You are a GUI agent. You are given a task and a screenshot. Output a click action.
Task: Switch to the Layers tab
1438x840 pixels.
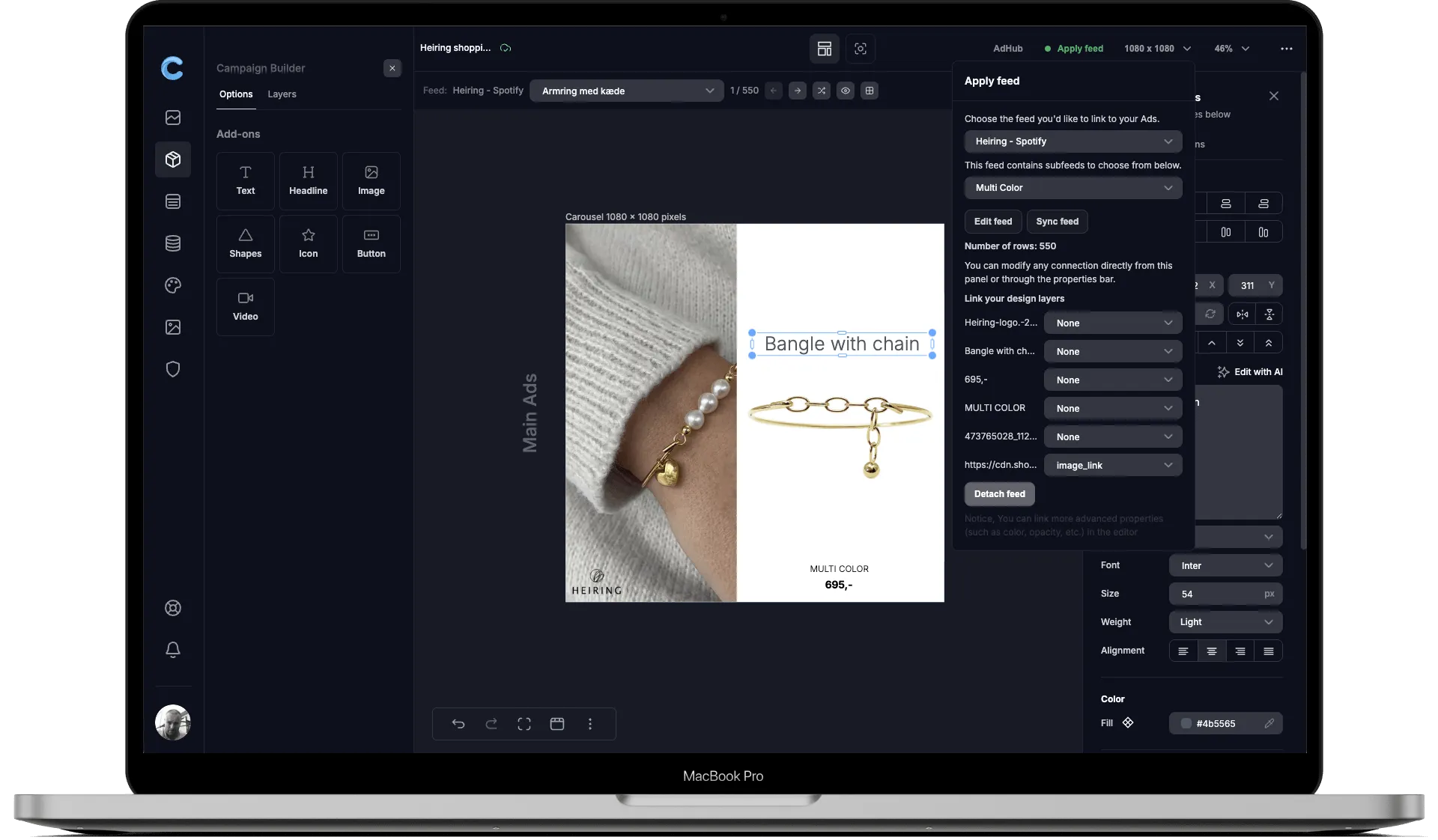point(282,94)
